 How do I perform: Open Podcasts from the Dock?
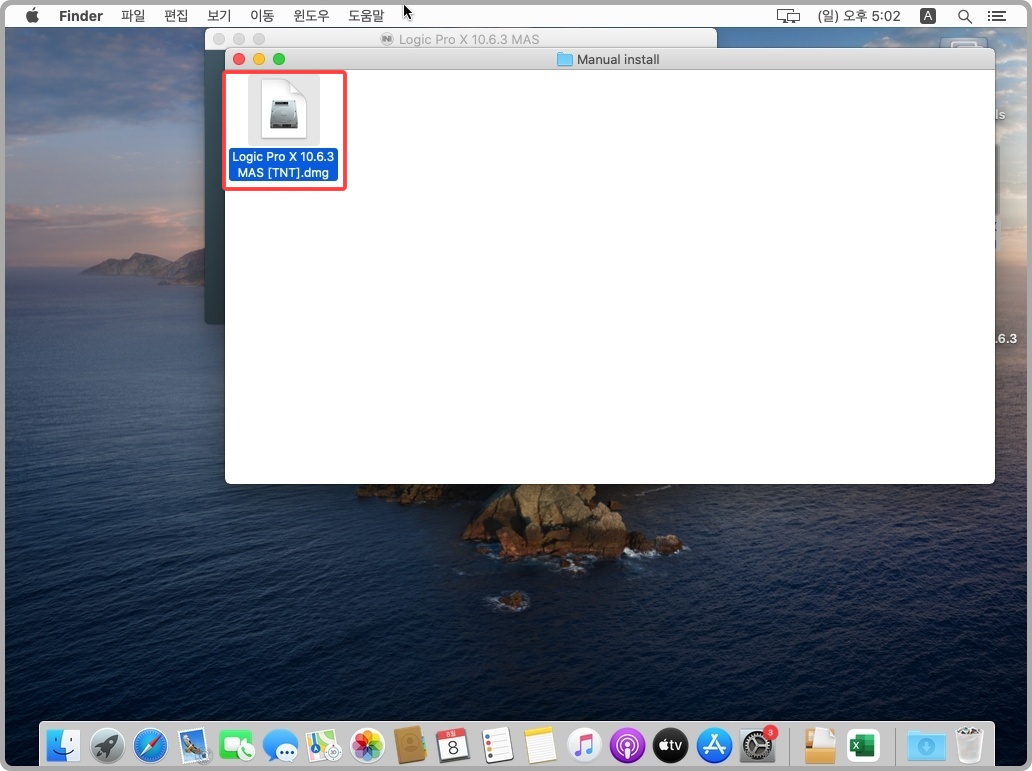pos(627,746)
